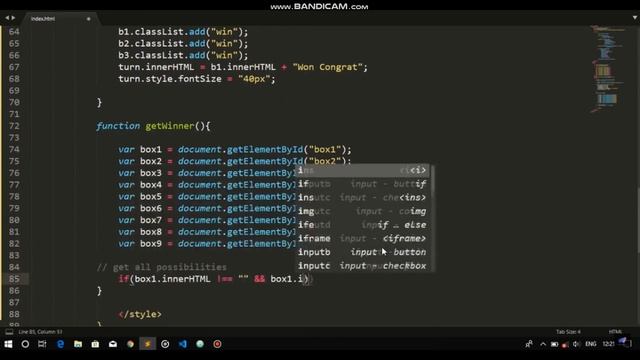The image size is (640, 360).
Task: Click line number 72 in gutter
Action: [x=14, y=126]
